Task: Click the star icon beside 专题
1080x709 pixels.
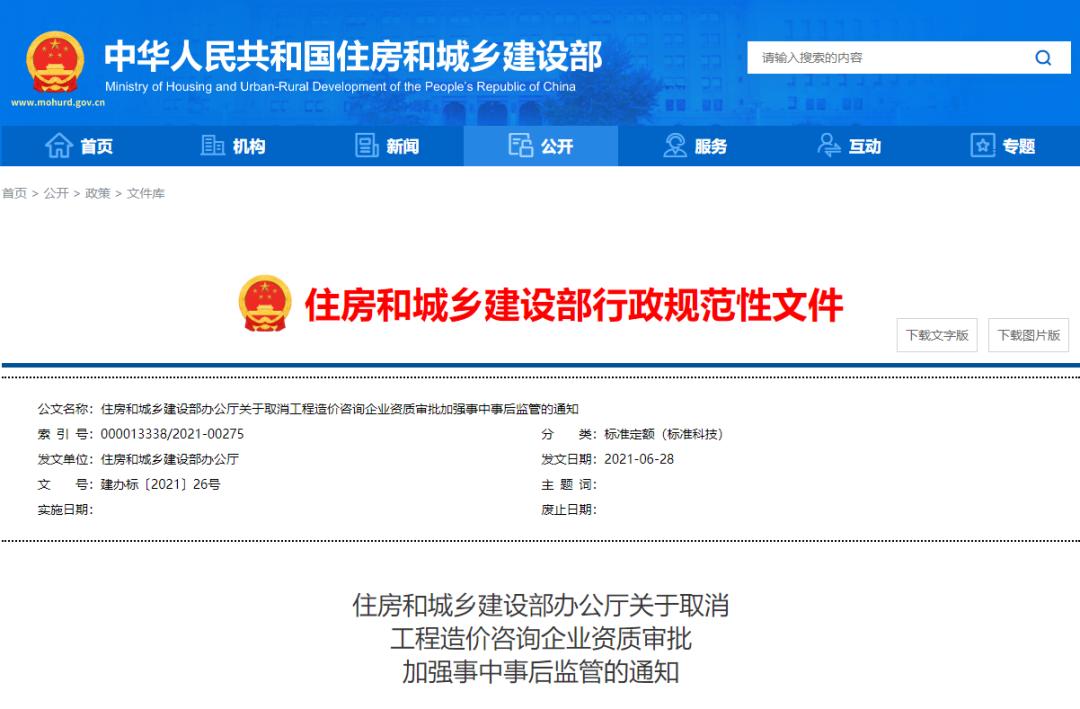Action: 981,146
